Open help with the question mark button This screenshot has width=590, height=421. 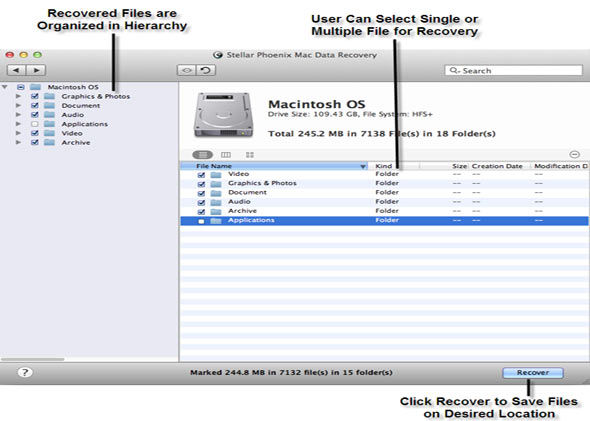[25, 372]
